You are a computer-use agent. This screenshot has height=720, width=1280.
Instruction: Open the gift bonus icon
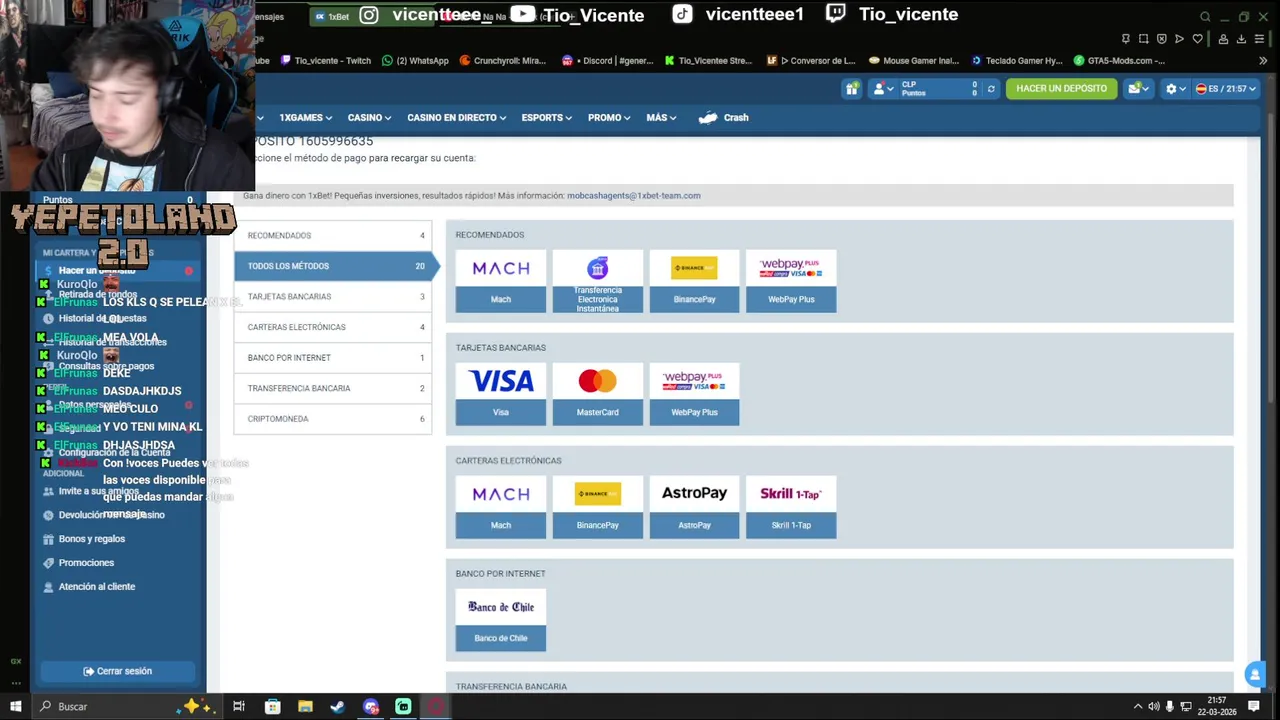(852, 89)
